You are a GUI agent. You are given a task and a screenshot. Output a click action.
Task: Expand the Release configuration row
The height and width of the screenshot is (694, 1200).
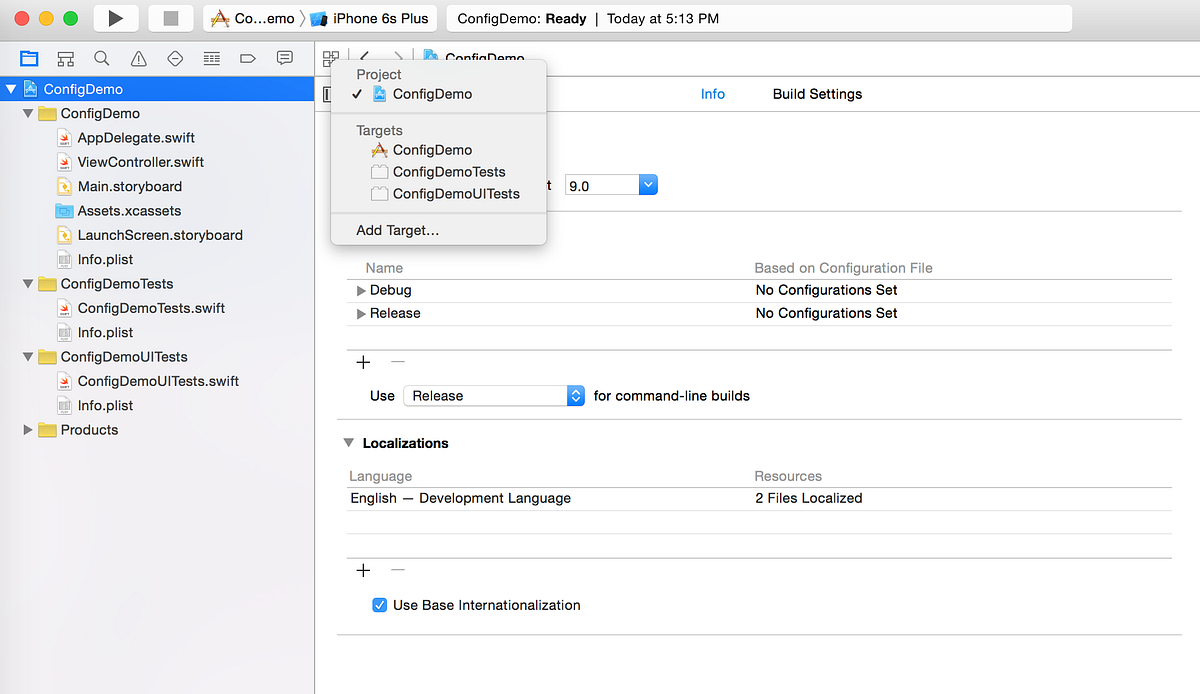click(x=361, y=313)
